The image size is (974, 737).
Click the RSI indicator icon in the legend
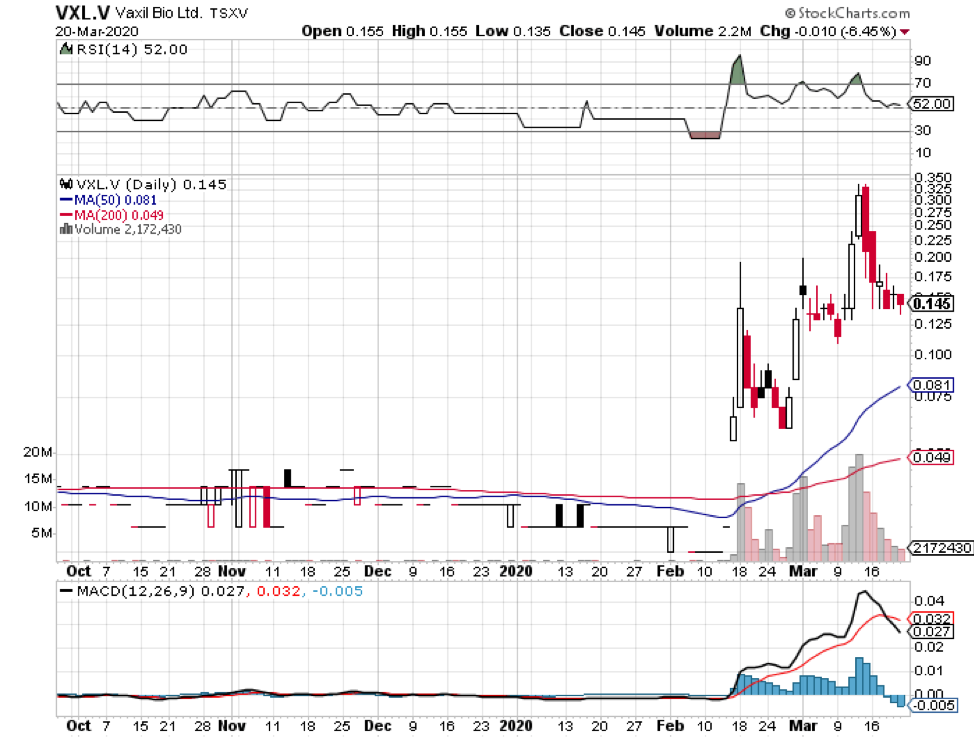click(x=65, y=48)
